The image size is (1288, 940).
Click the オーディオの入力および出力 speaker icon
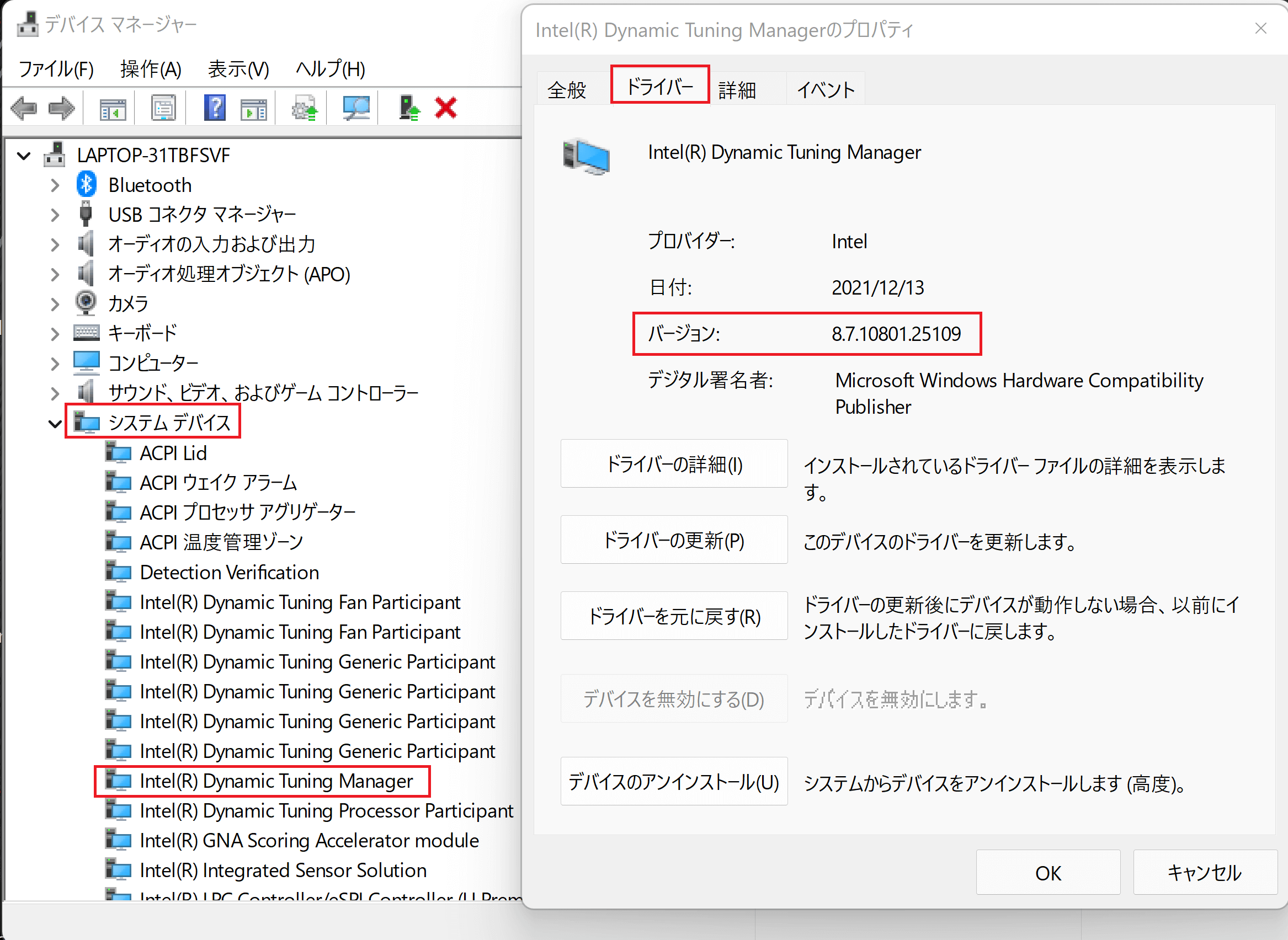(x=86, y=243)
